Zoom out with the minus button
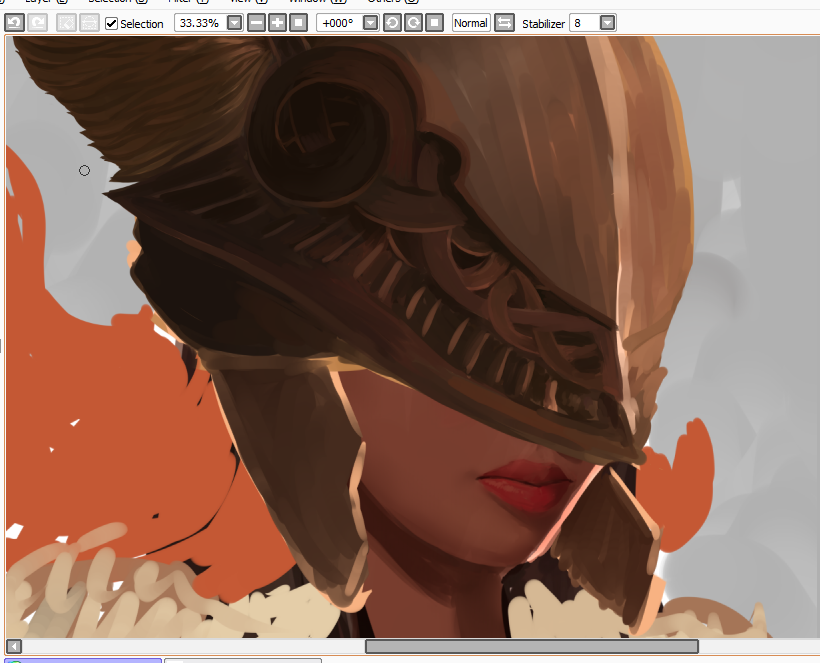The height and width of the screenshot is (663, 820). (x=256, y=23)
